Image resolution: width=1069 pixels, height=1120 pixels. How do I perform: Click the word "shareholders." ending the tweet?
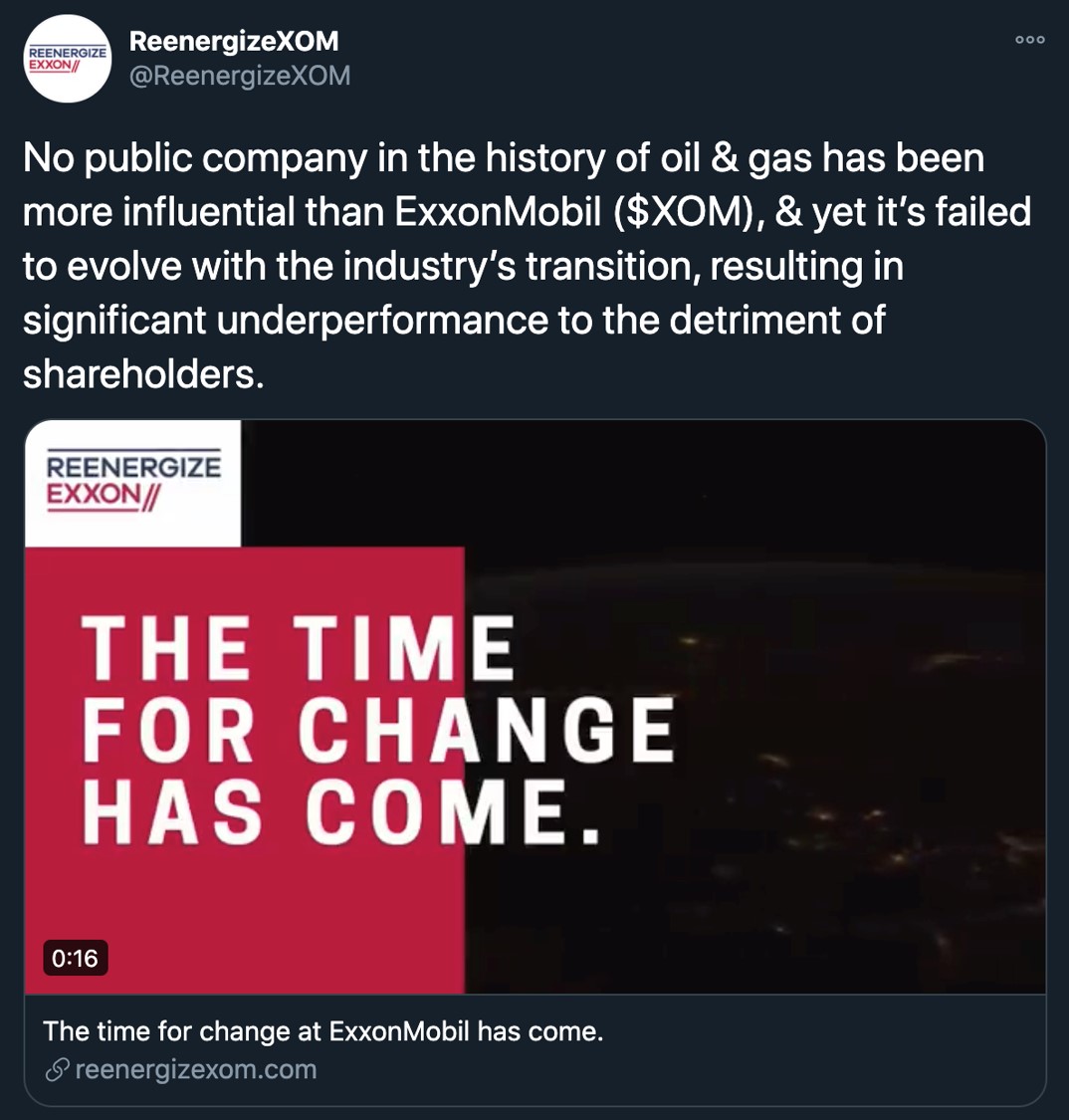click(143, 373)
